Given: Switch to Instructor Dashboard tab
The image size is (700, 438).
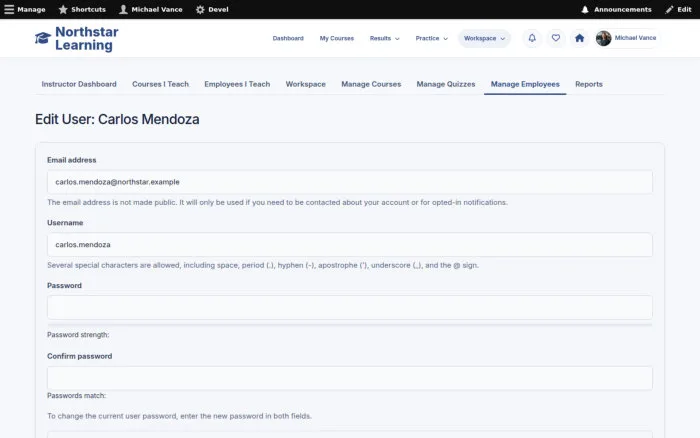Looking at the screenshot, I should click(79, 84).
